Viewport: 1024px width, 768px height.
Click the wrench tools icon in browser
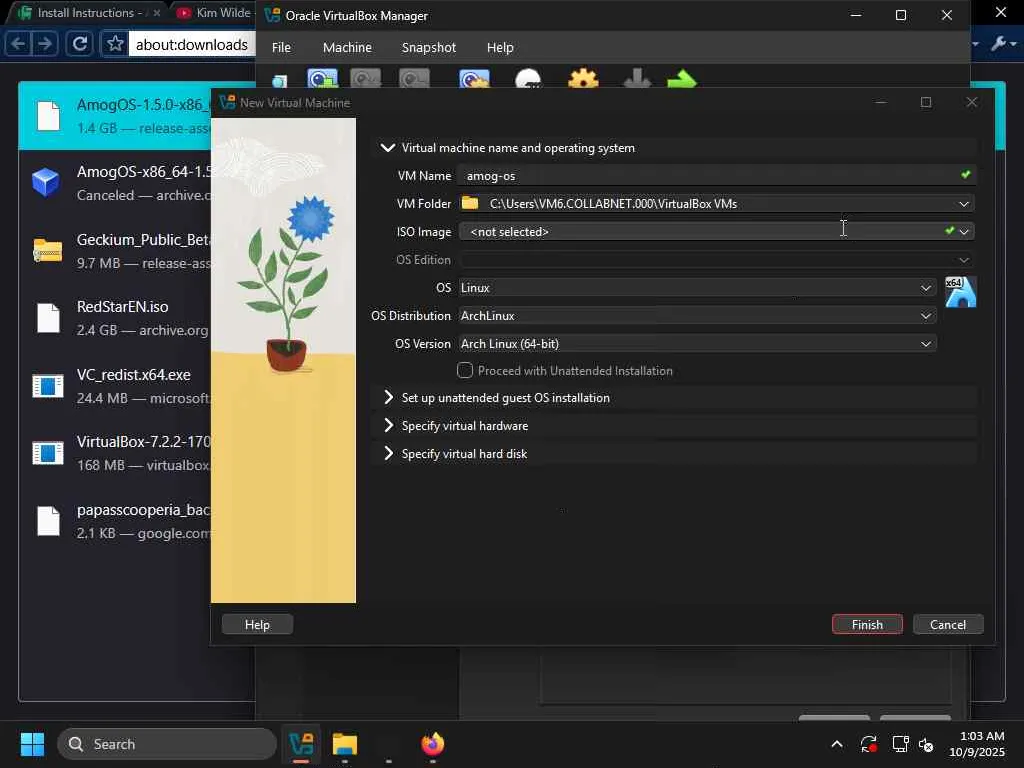click(x=999, y=44)
